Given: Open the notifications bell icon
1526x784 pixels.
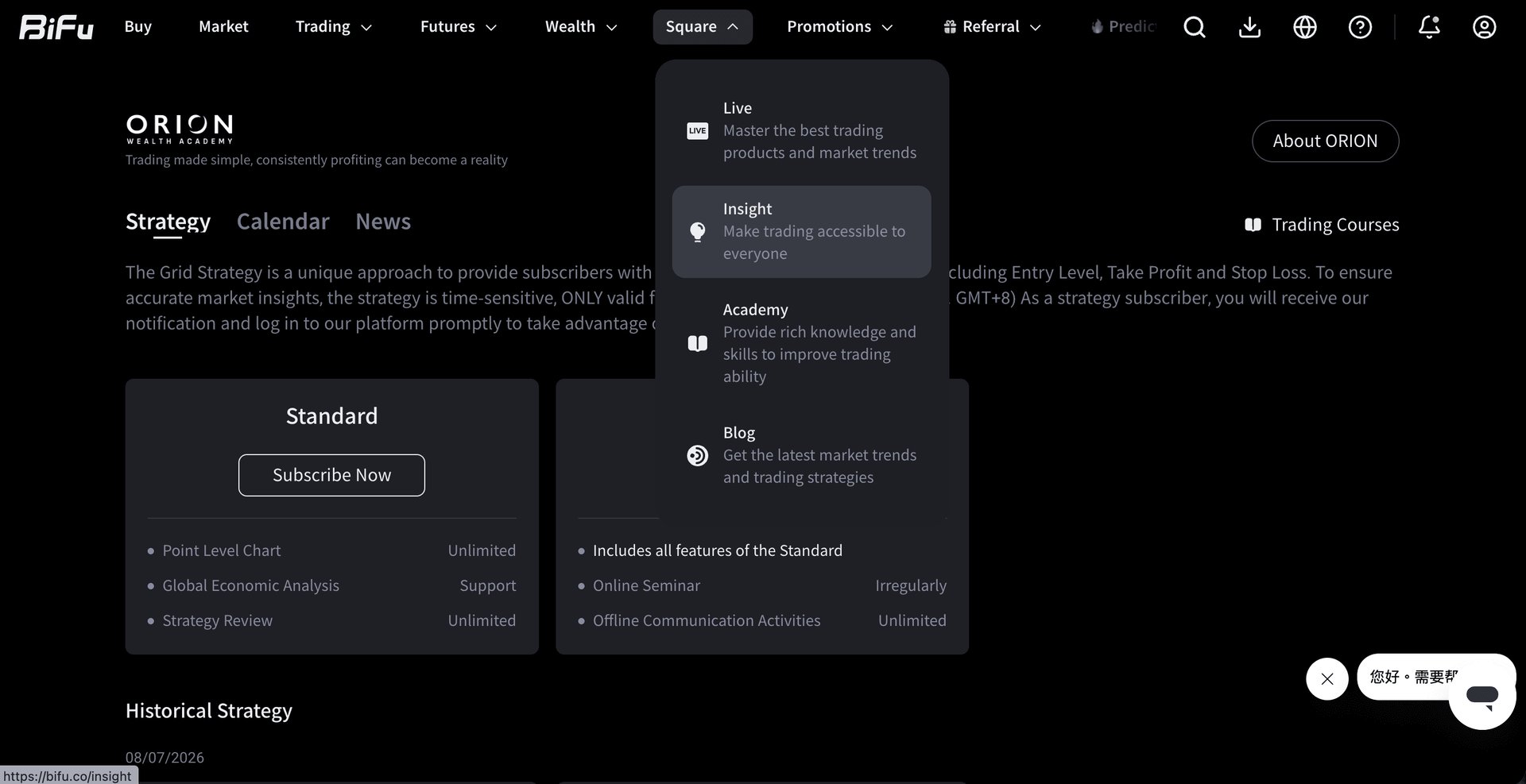Looking at the screenshot, I should click(x=1429, y=27).
